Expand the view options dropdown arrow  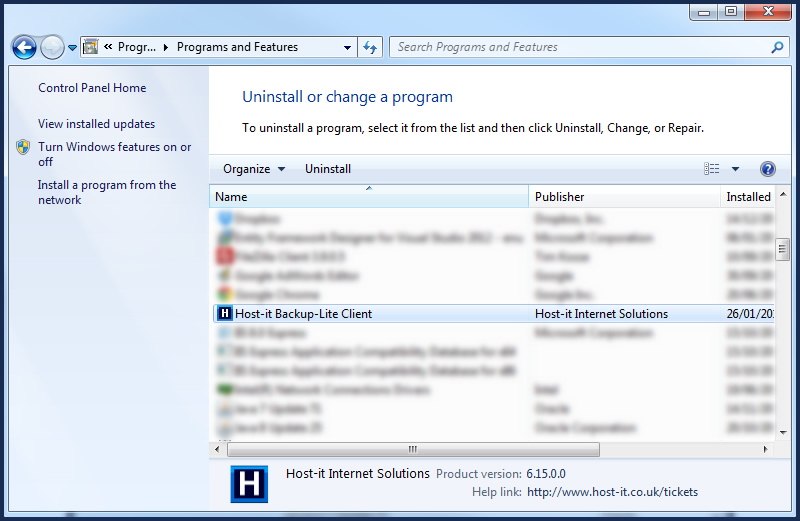[x=735, y=169]
